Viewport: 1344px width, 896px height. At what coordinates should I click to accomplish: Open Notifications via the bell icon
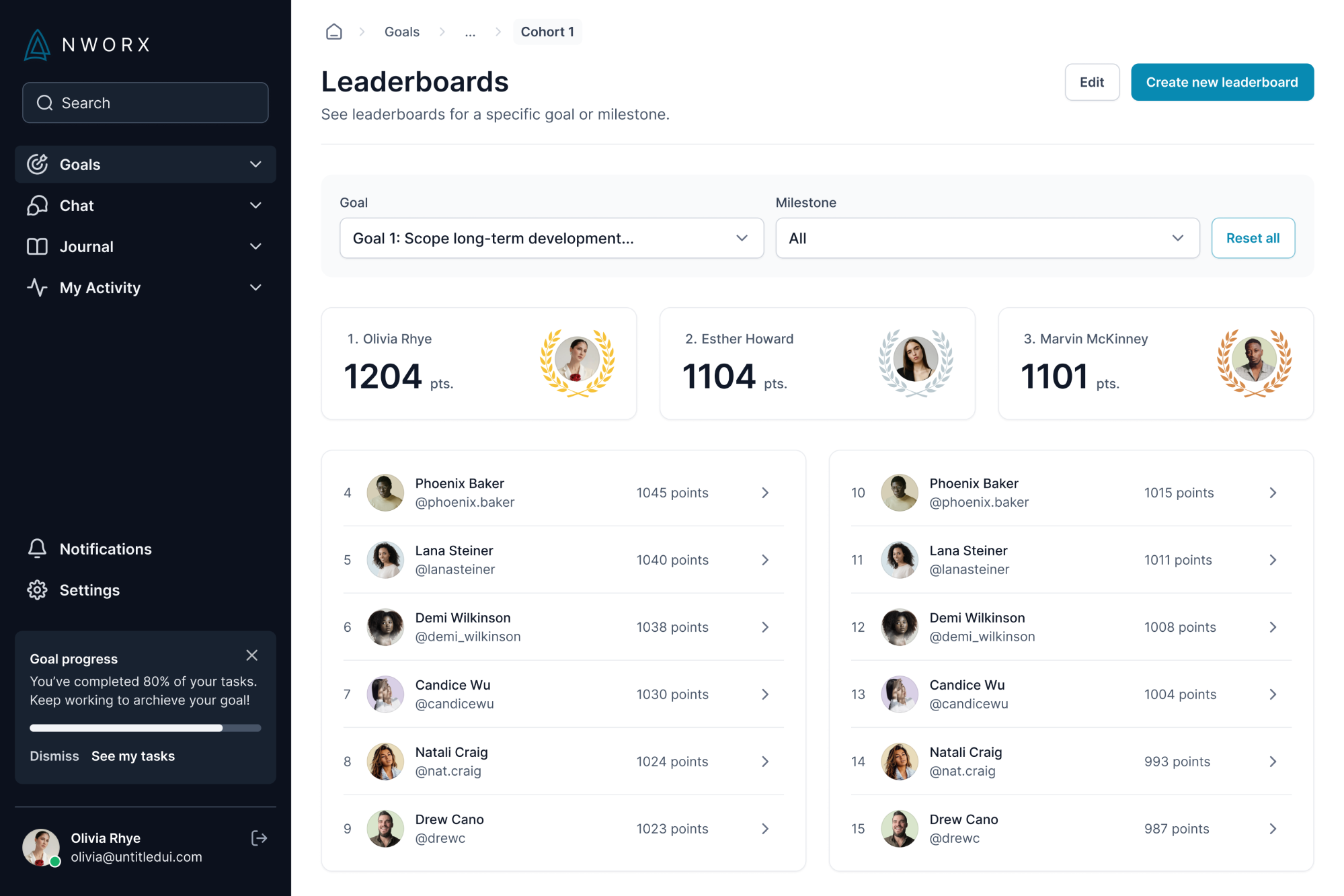pos(38,548)
